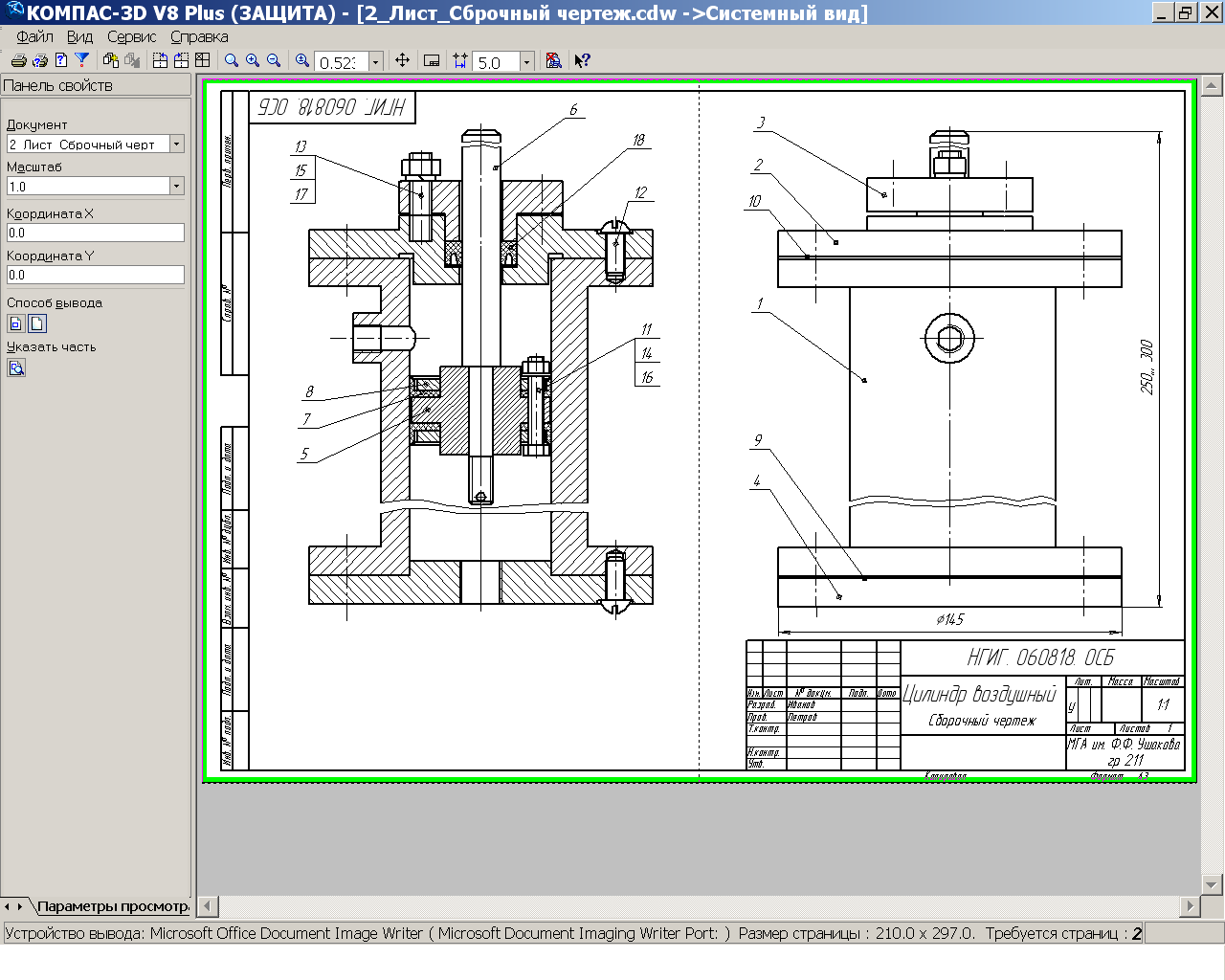1225x980 pixels.
Task: Select the zoom window magnifier tool
Action: (x=232, y=60)
